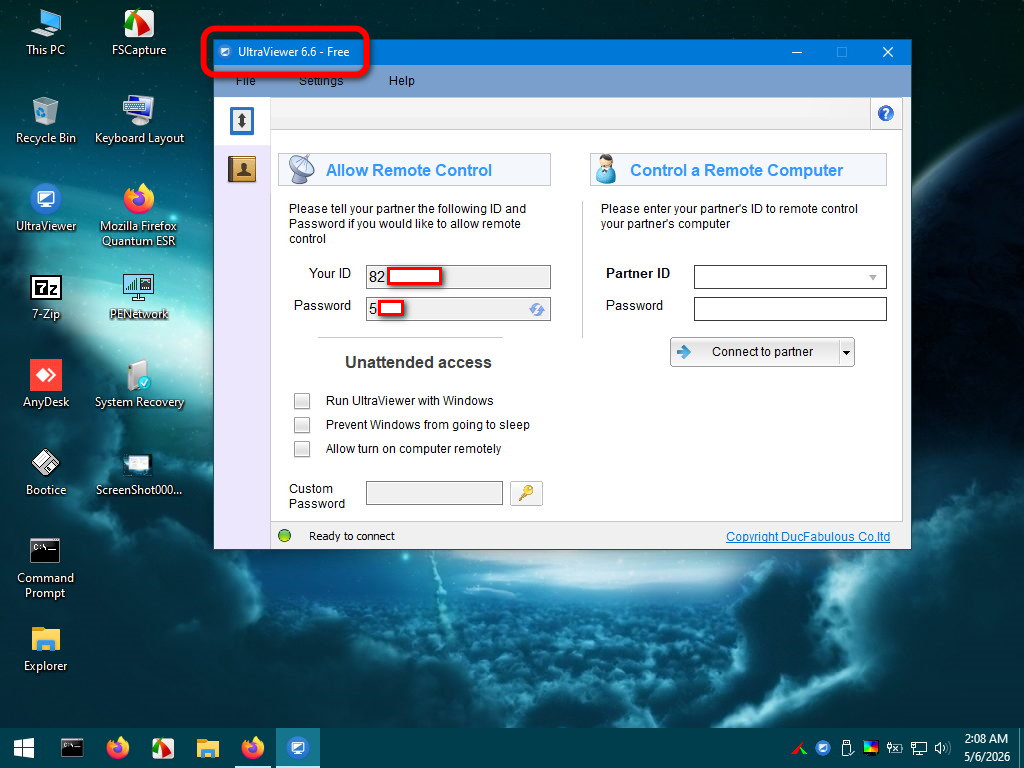Click the green Ready to connect status indicator
The image size is (1024, 768).
(x=285, y=536)
